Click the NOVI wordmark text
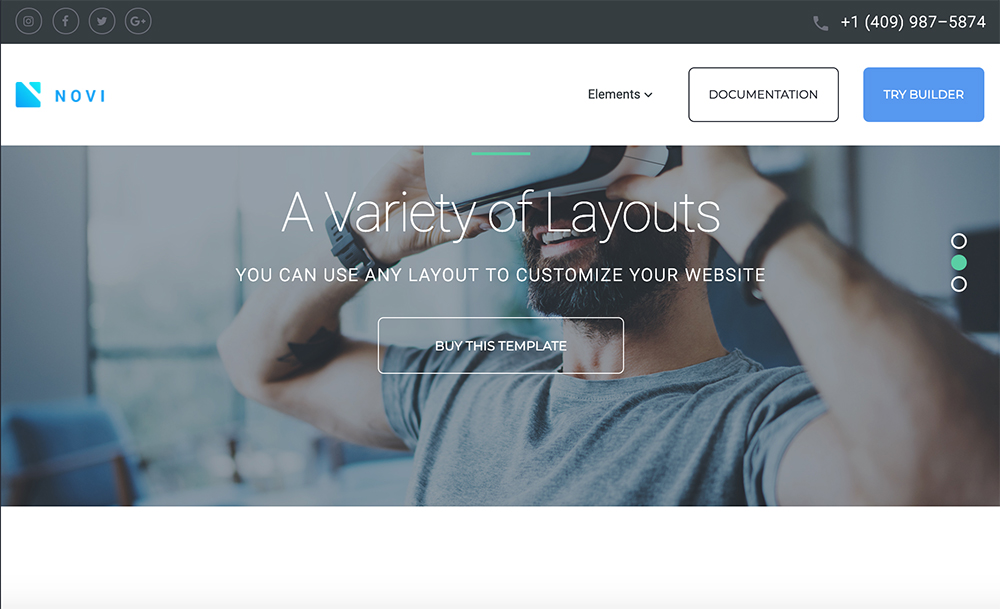The height and width of the screenshot is (609, 1000). tap(80, 96)
